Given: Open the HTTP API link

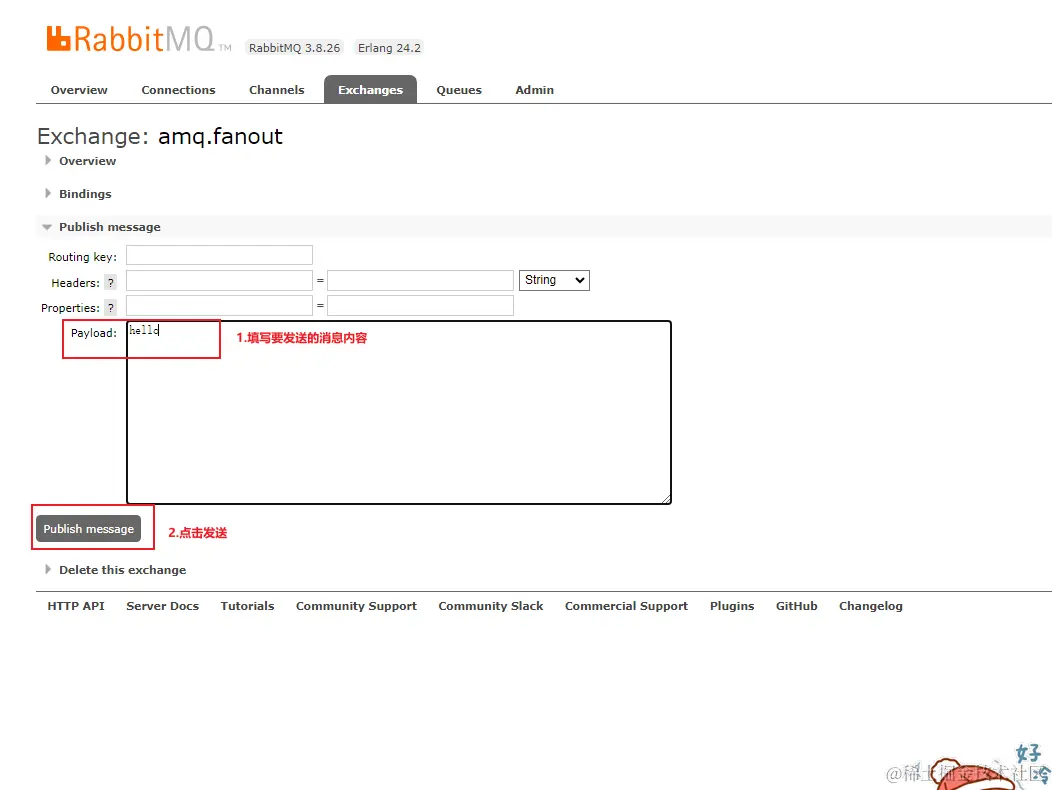Looking at the screenshot, I should pyautogui.click(x=76, y=606).
